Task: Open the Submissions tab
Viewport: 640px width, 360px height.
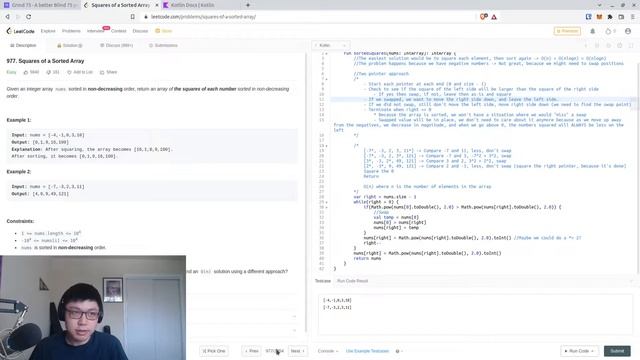Action: coord(163,45)
